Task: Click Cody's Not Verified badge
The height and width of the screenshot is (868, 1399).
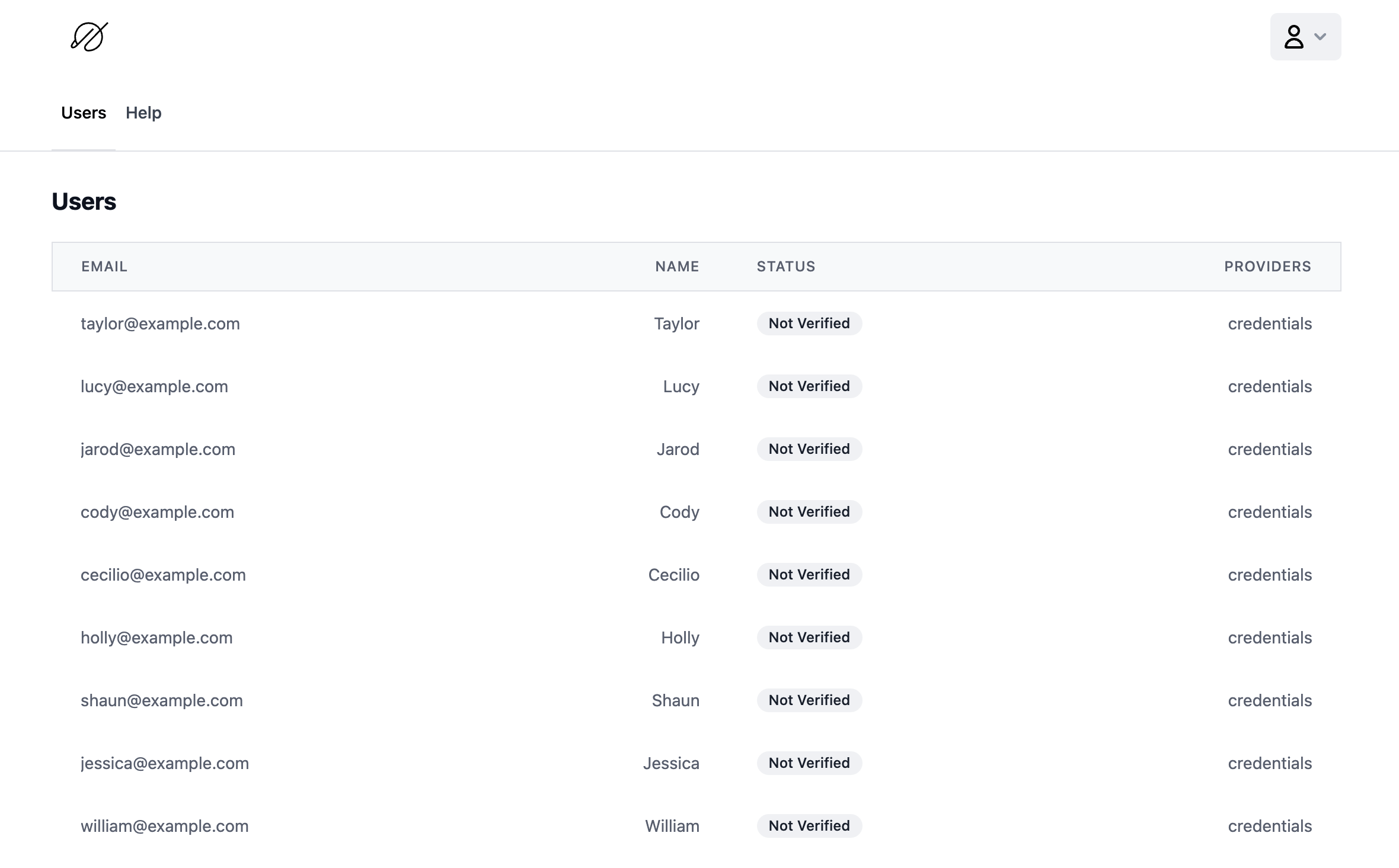Action: (809, 512)
